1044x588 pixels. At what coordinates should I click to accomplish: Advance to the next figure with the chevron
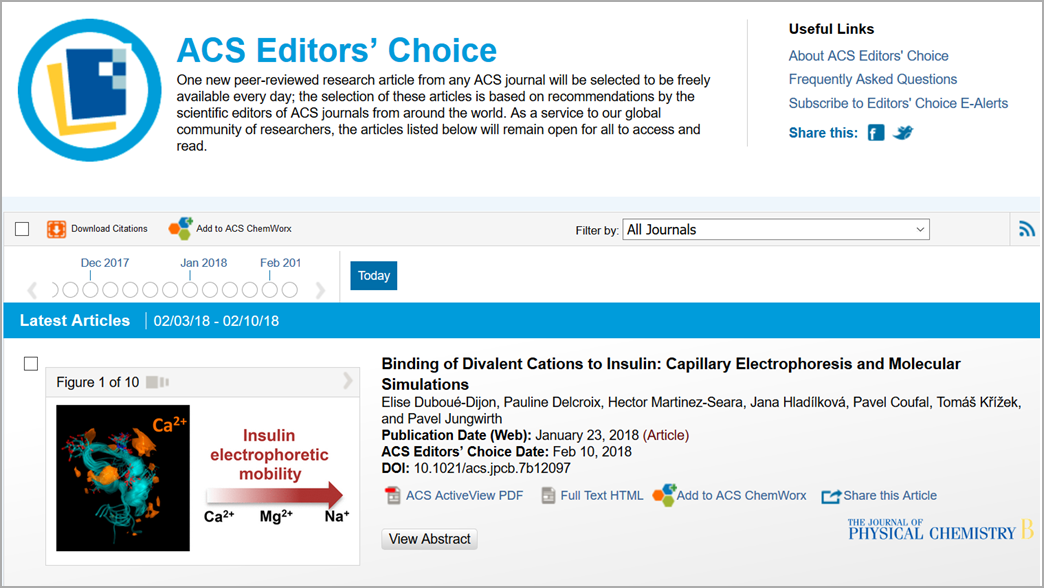click(x=348, y=381)
